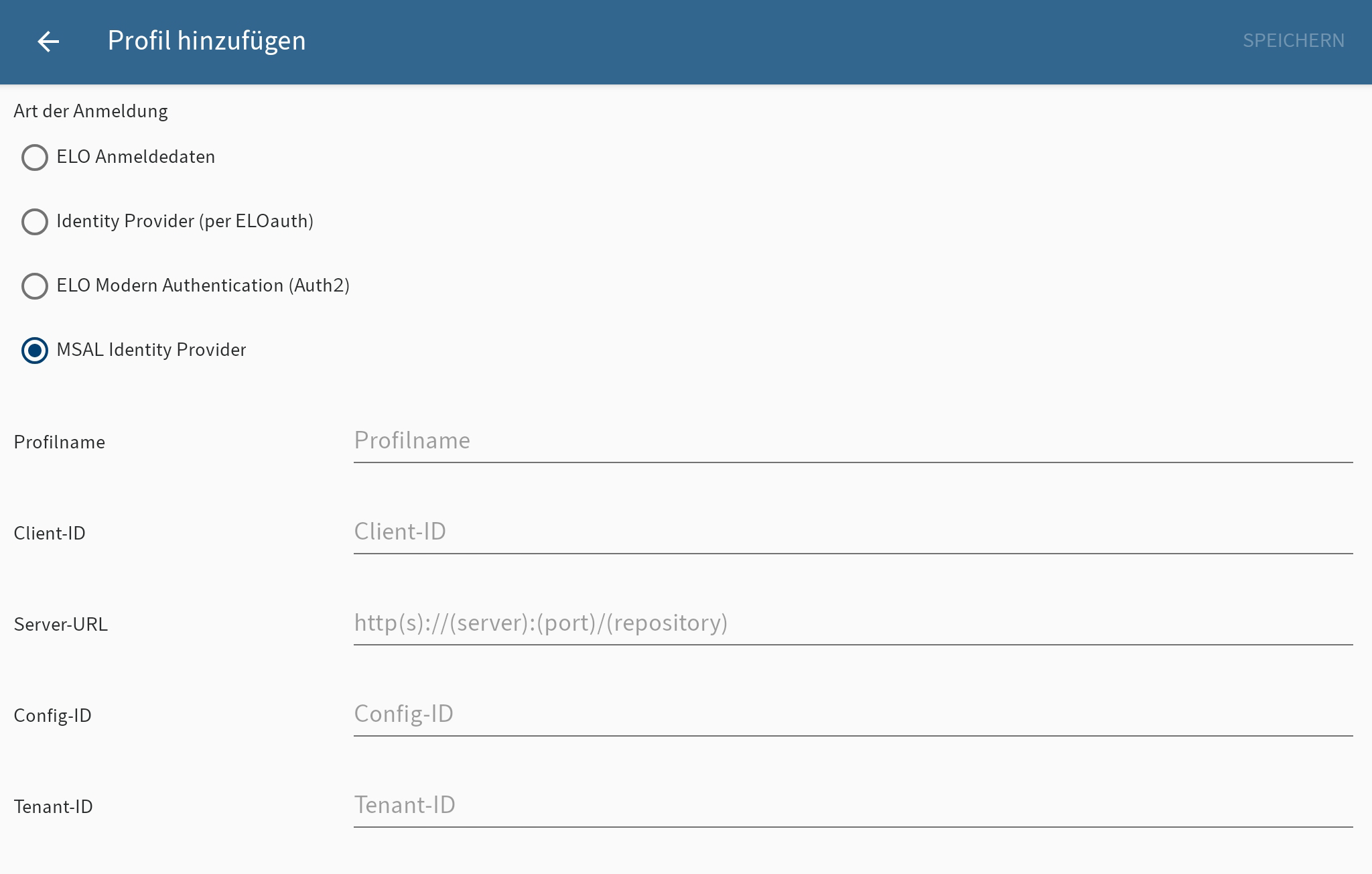Select ELO Modern Authentication (Auth2)
1372x874 pixels.
(35, 286)
